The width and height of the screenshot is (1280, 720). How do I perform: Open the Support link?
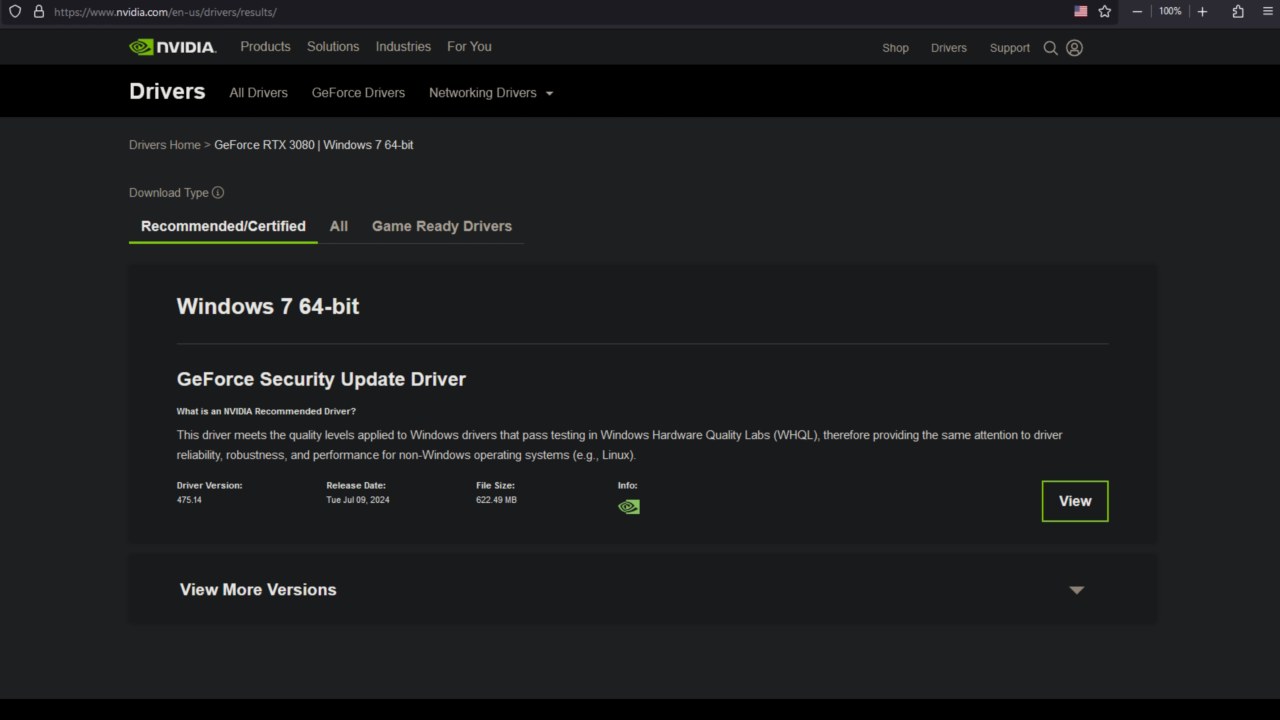[x=1010, y=48]
